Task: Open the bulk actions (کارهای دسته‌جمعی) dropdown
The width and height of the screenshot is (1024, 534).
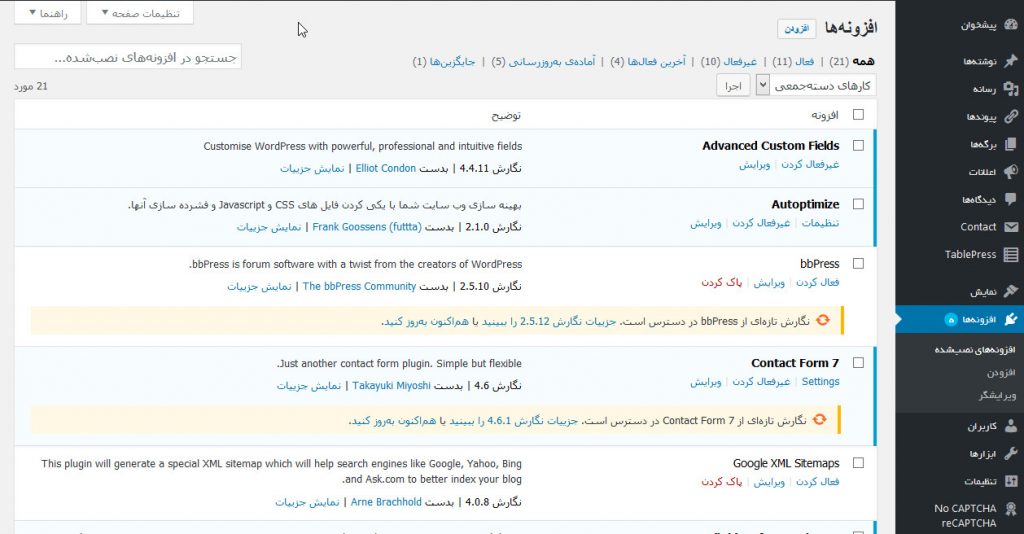Action: (816, 86)
